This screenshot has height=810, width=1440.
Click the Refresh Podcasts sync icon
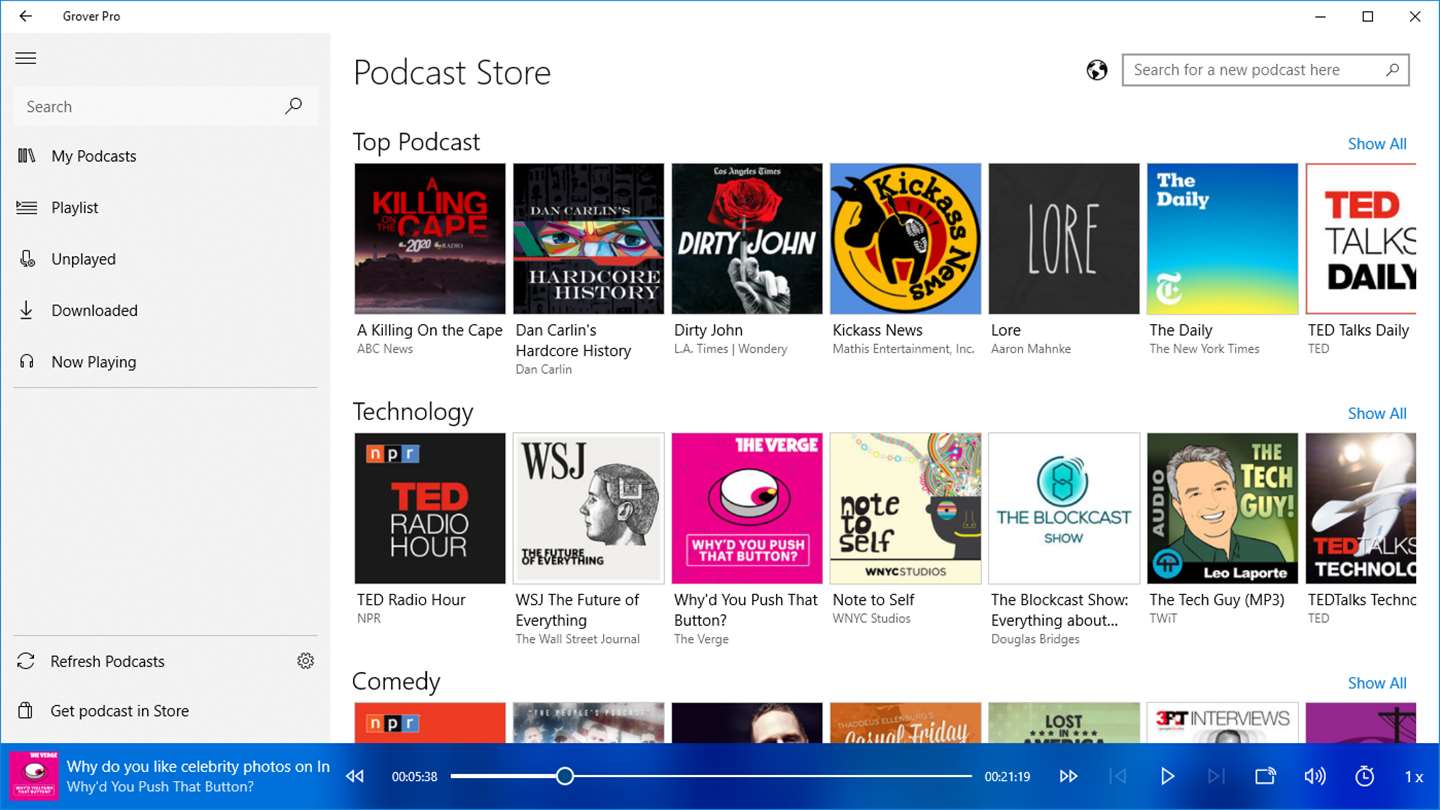point(26,661)
